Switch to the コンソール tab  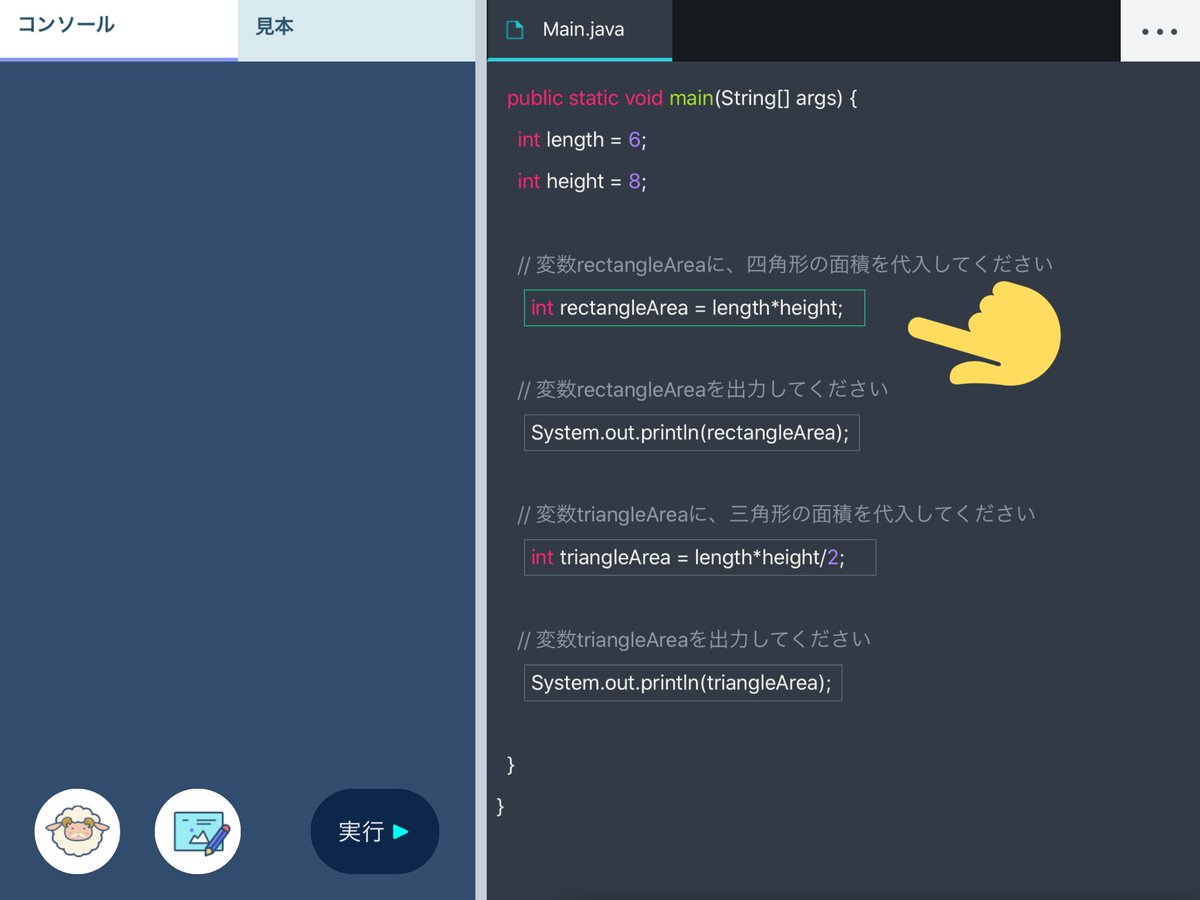(119, 30)
